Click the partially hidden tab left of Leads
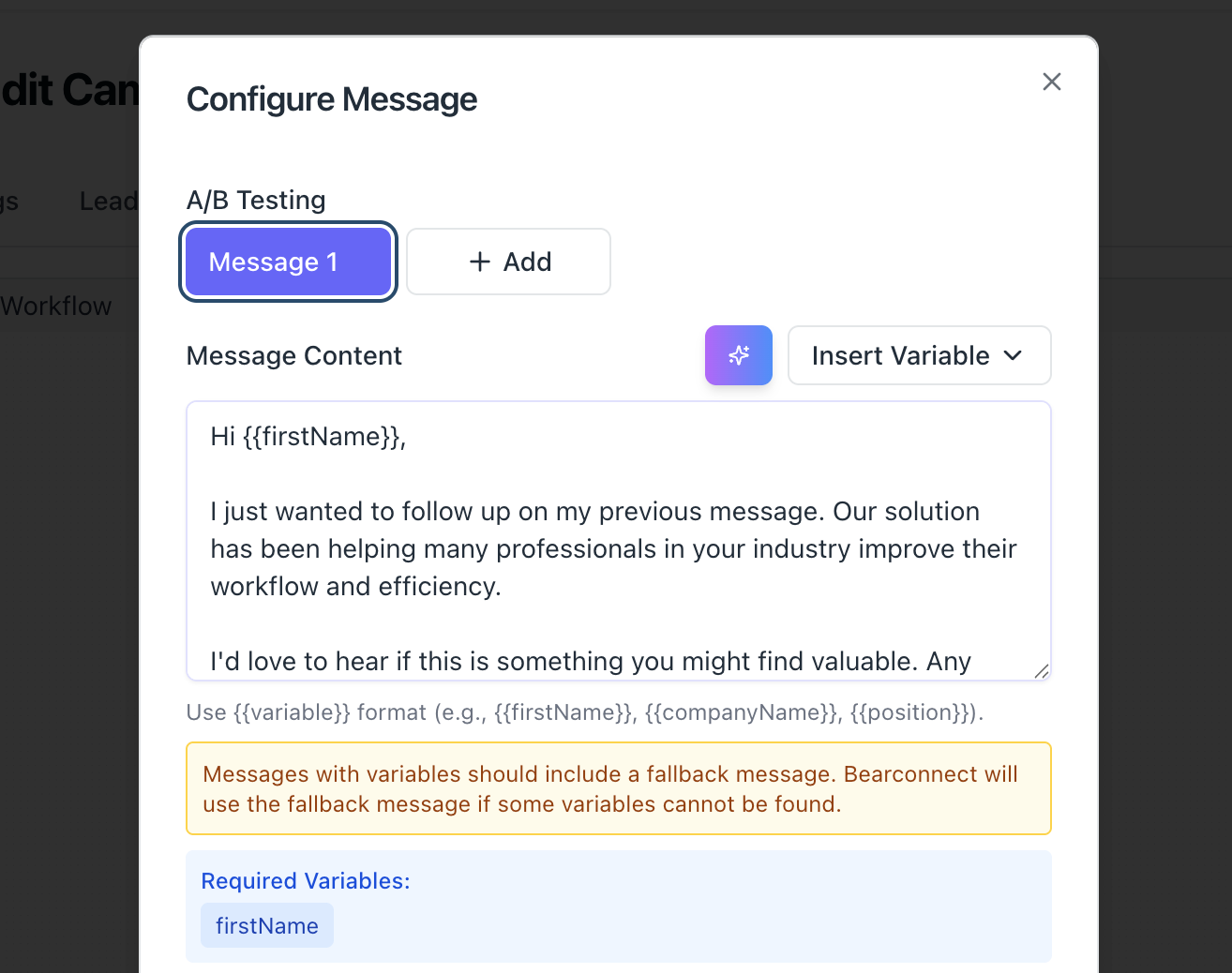The image size is (1232, 973). point(9,202)
